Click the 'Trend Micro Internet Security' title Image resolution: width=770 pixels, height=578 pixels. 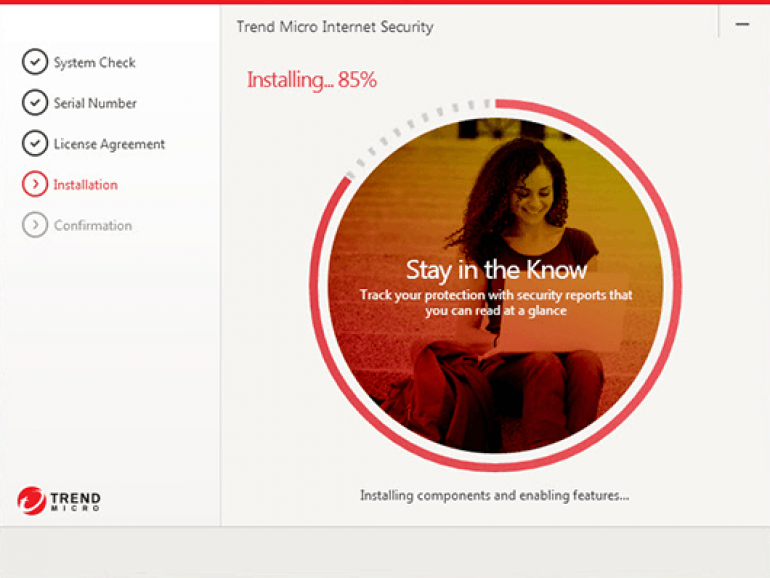tap(335, 27)
